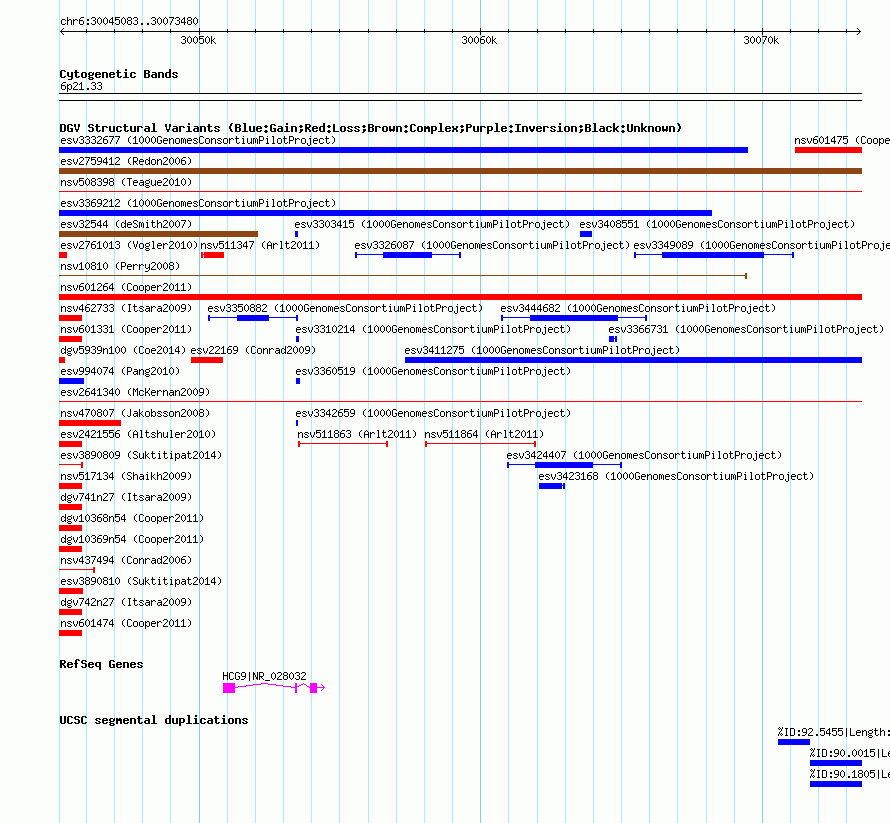
Task: Select the dgv5939n100 (Coe2014) label
Action: point(123,350)
